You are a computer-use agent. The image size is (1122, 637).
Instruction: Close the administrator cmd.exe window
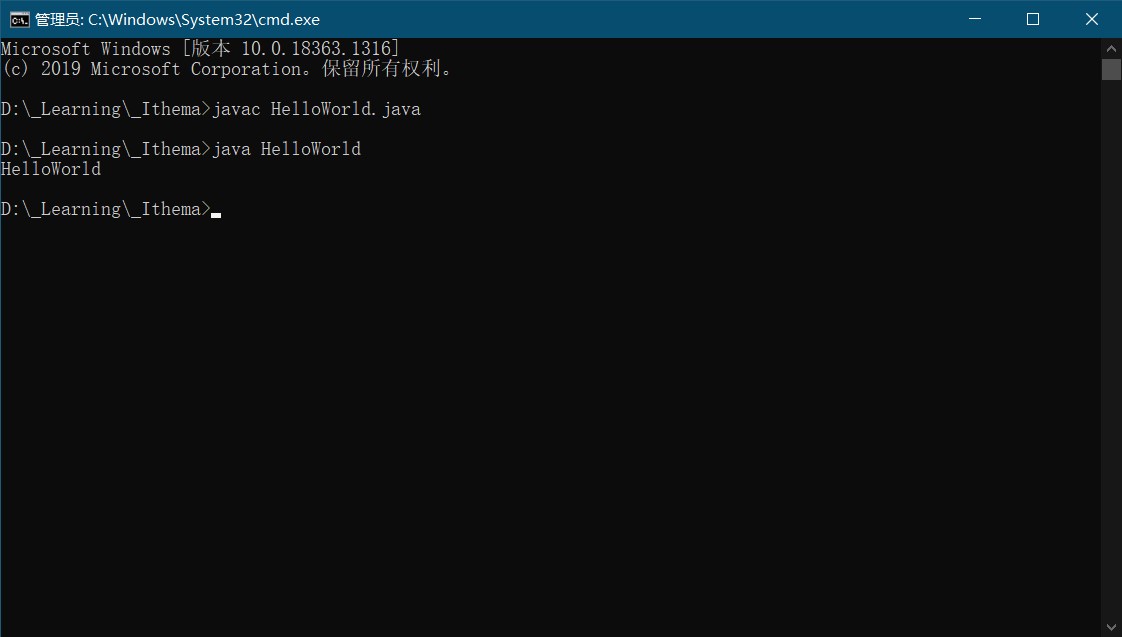[1092, 19]
